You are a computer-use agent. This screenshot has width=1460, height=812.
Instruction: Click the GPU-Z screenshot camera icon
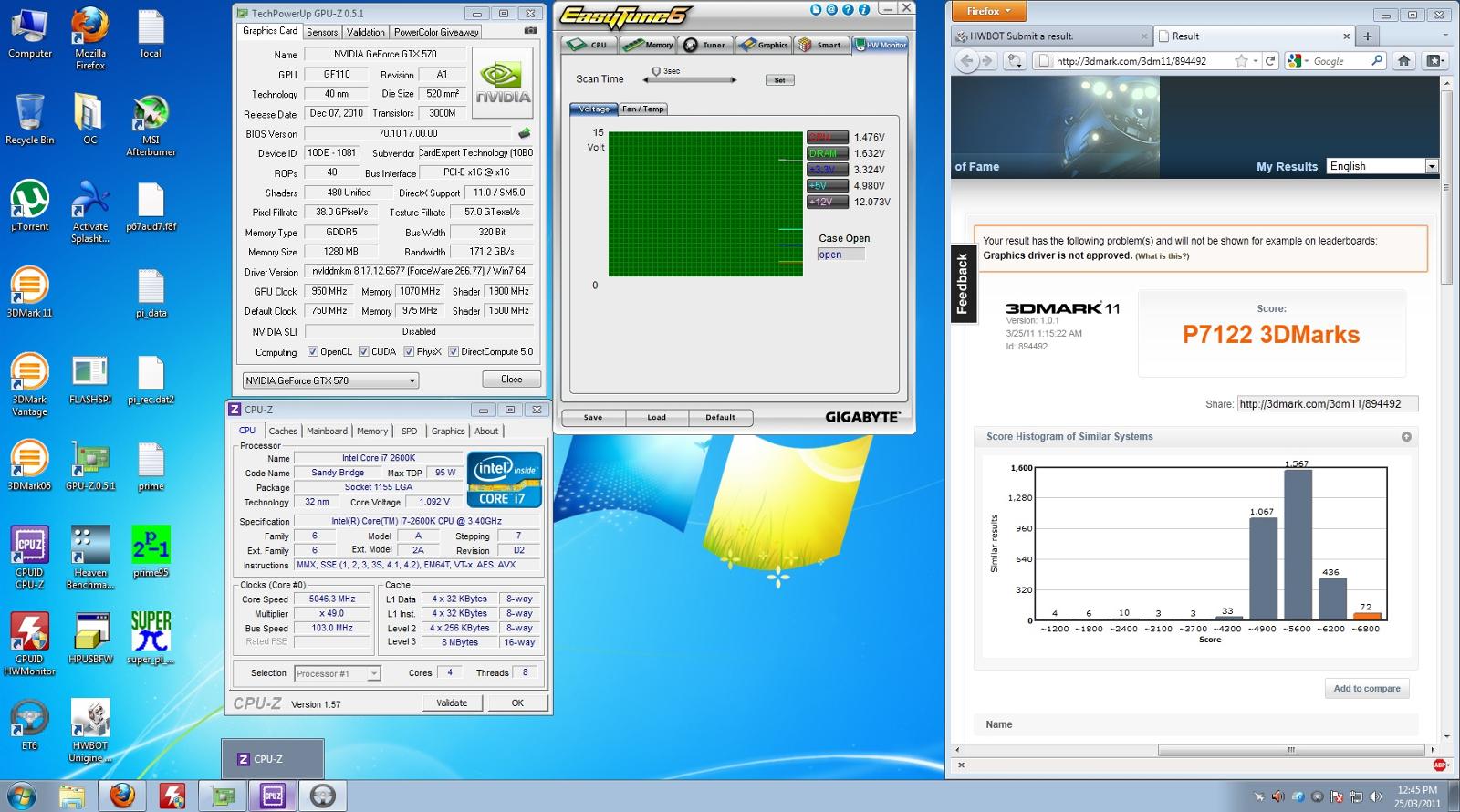(x=531, y=31)
